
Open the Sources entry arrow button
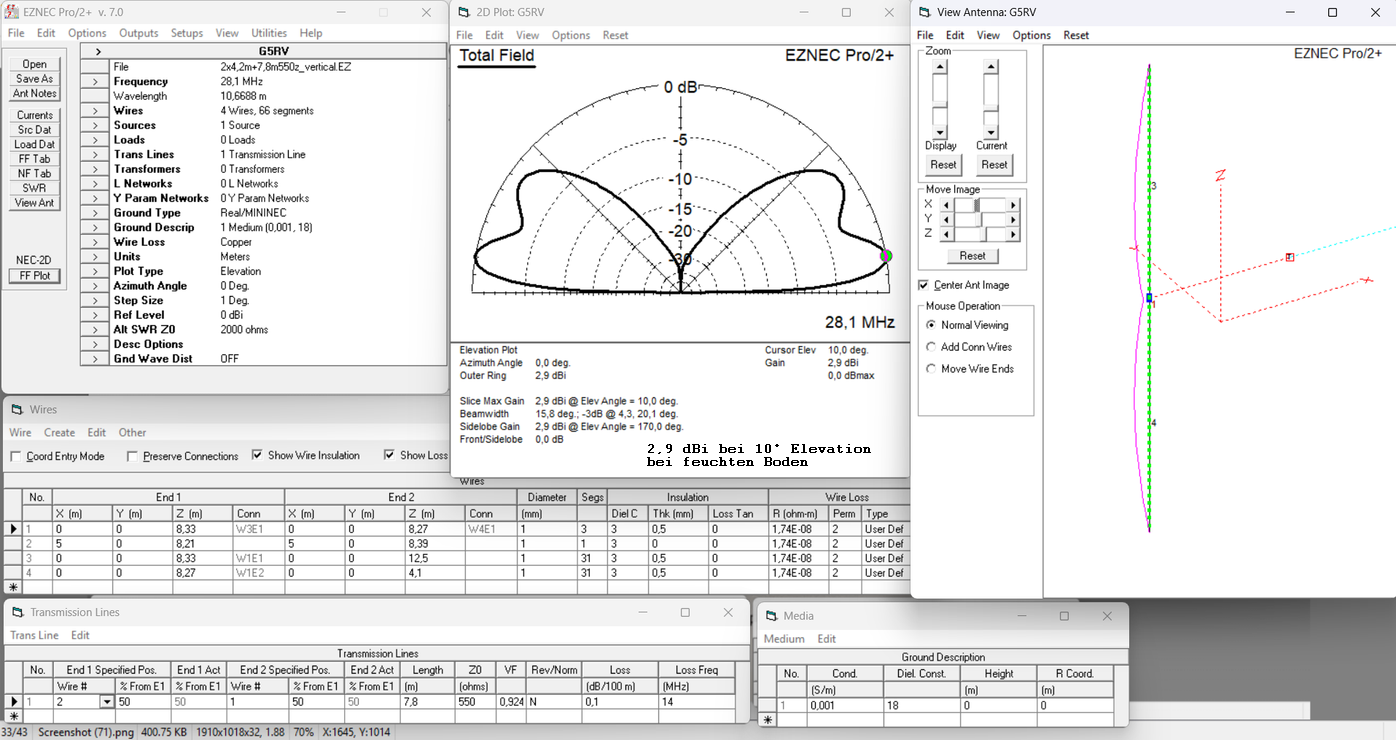pyautogui.click(x=95, y=125)
